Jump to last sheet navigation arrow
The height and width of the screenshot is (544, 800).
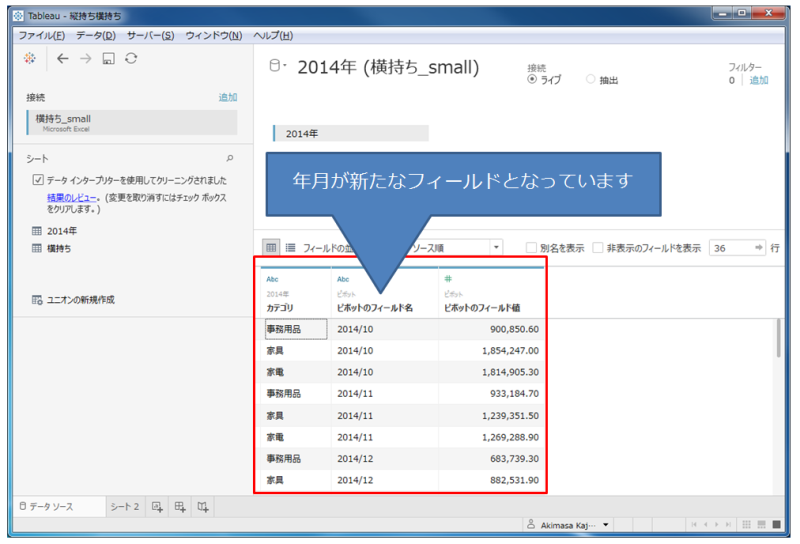tap(729, 525)
